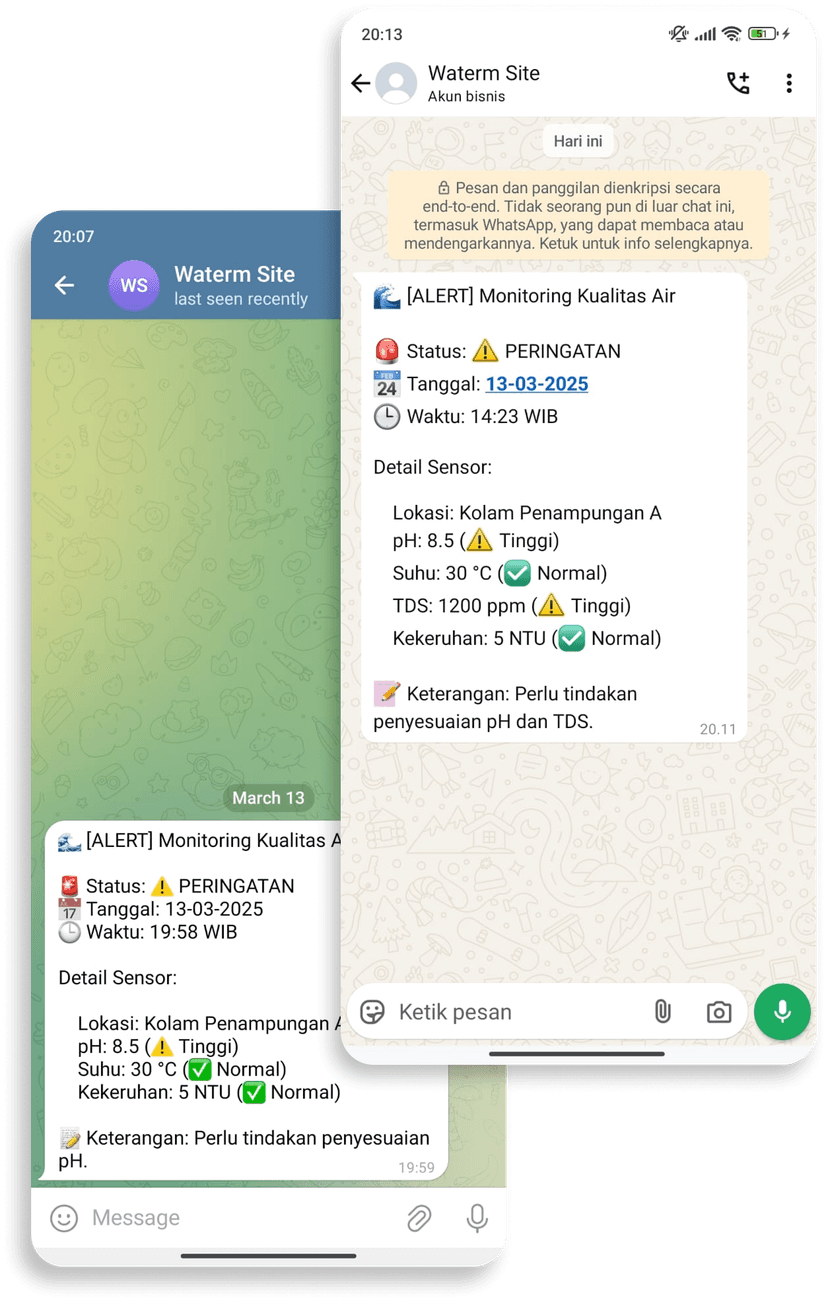Open Waterm Site WhatsApp profile picture
Image resolution: width=828 pixels, height=1301 pixels.
point(396,84)
